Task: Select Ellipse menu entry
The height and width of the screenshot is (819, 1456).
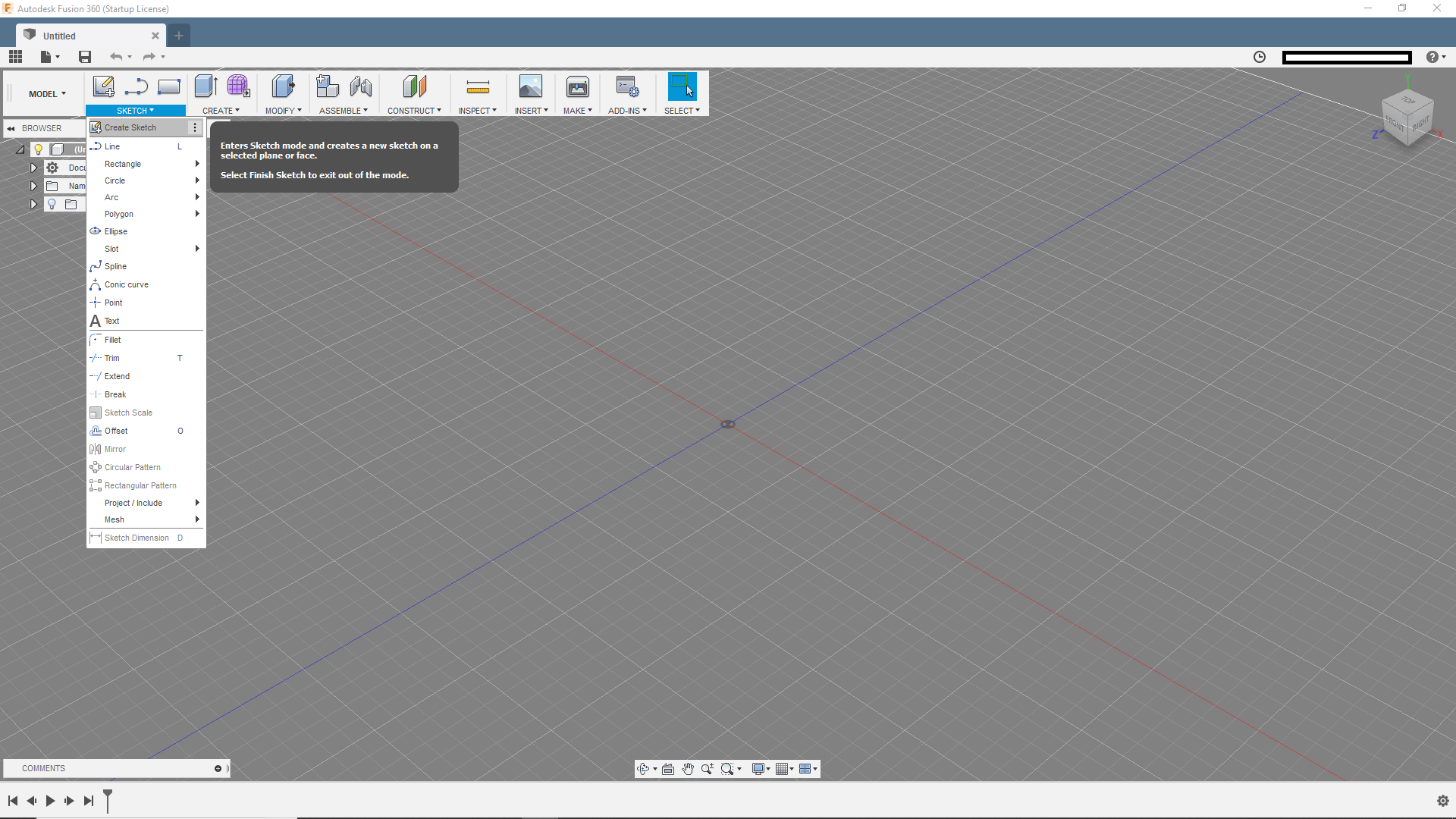Action: [146, 231]
